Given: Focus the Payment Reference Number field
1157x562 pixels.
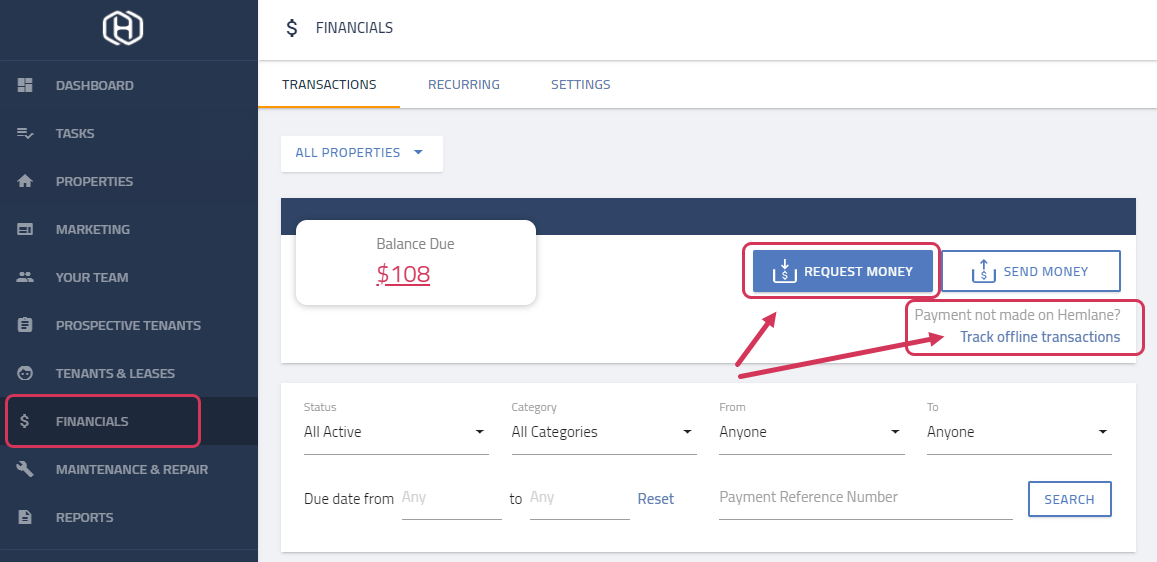Looking at the screenshot, I should (866, 499).
